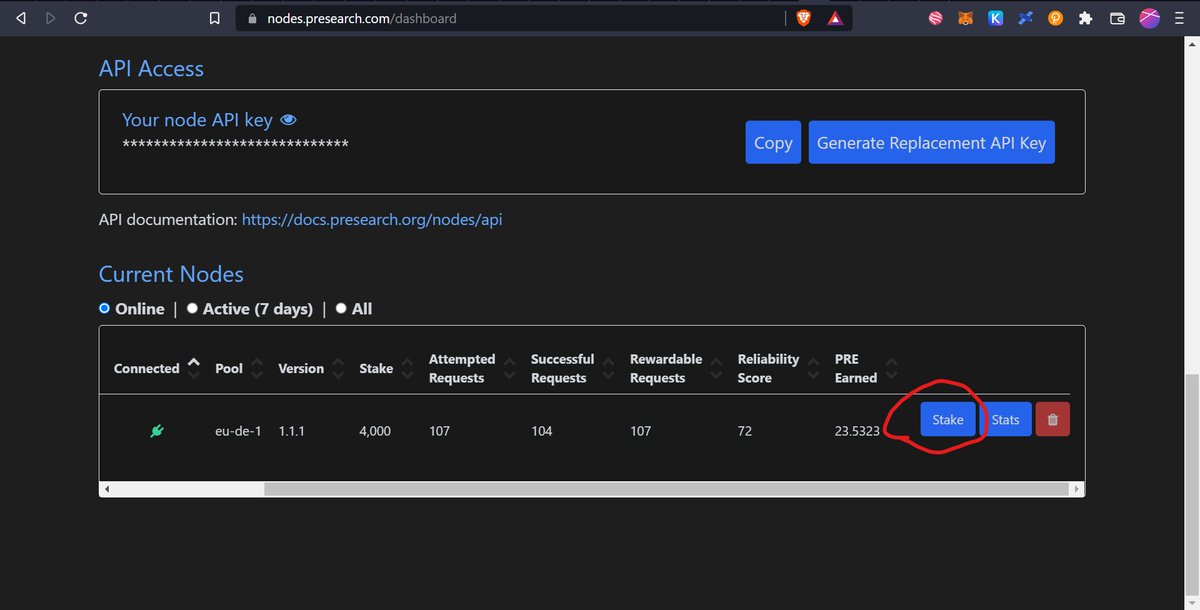1200x610 pixels.
Task: Open the blue satellite extension
Action: [x=1025, y=18]
